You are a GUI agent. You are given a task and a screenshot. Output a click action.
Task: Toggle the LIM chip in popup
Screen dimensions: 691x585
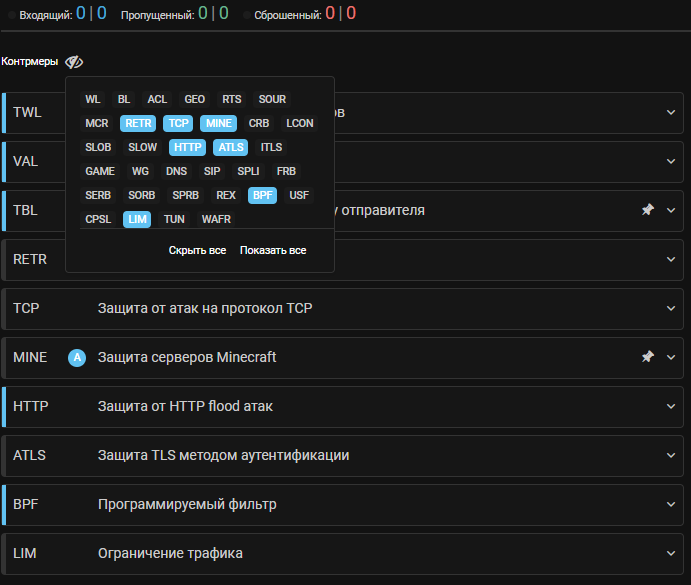point(138,220)
